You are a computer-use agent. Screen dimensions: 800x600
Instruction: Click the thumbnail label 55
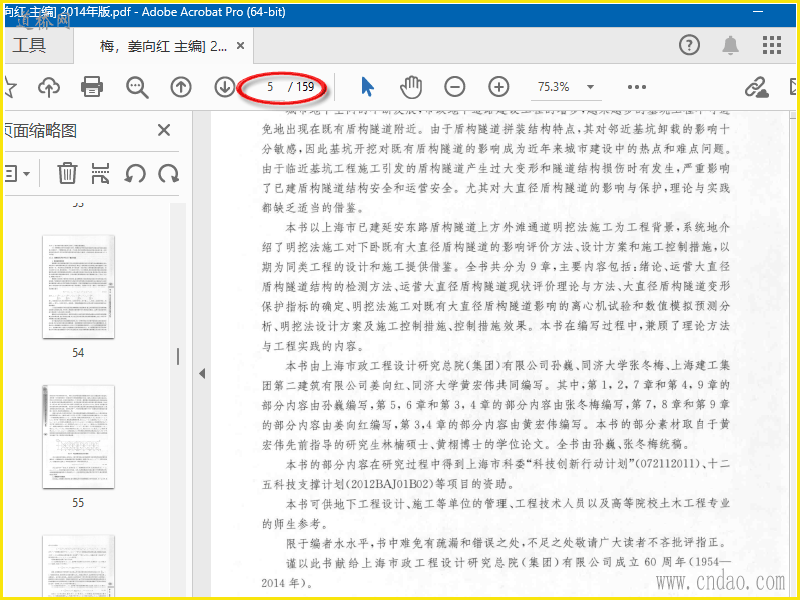click(78, 503)
